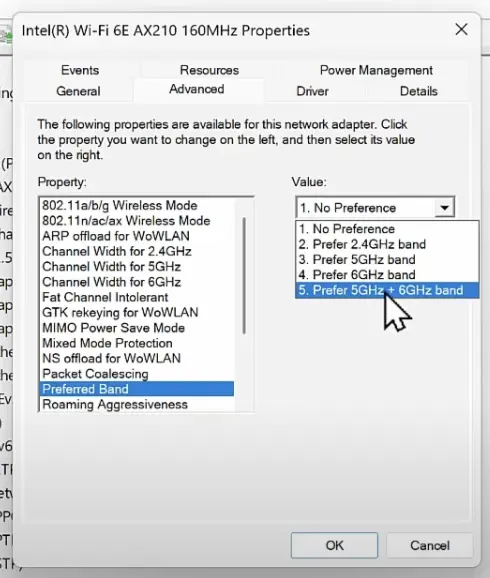Open the Driver tab
The image size is (490, 578).
coord(312,91)
